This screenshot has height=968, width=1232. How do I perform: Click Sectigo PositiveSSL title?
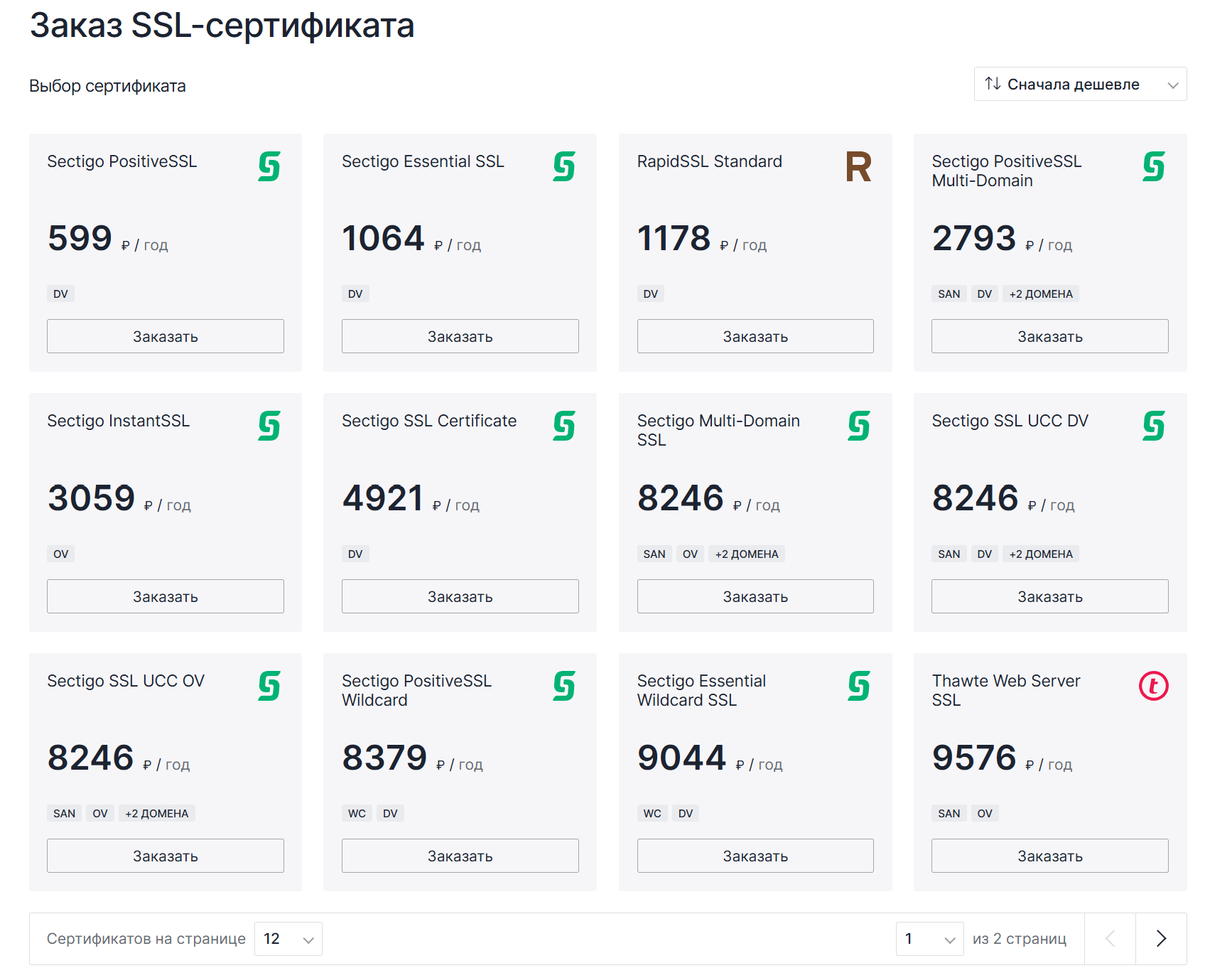[122, 161]
